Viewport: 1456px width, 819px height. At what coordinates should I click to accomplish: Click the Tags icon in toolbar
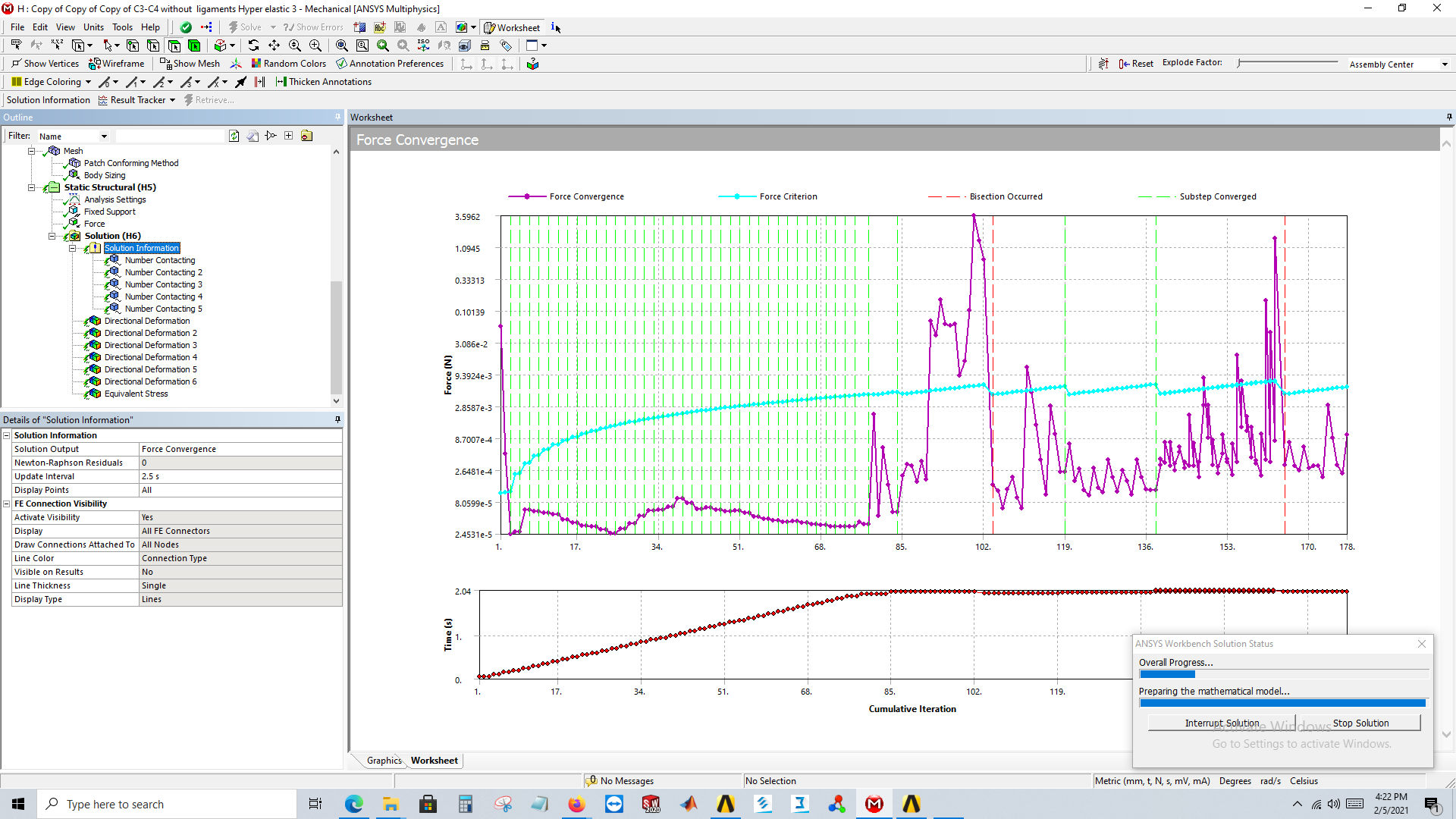[506, 45]
